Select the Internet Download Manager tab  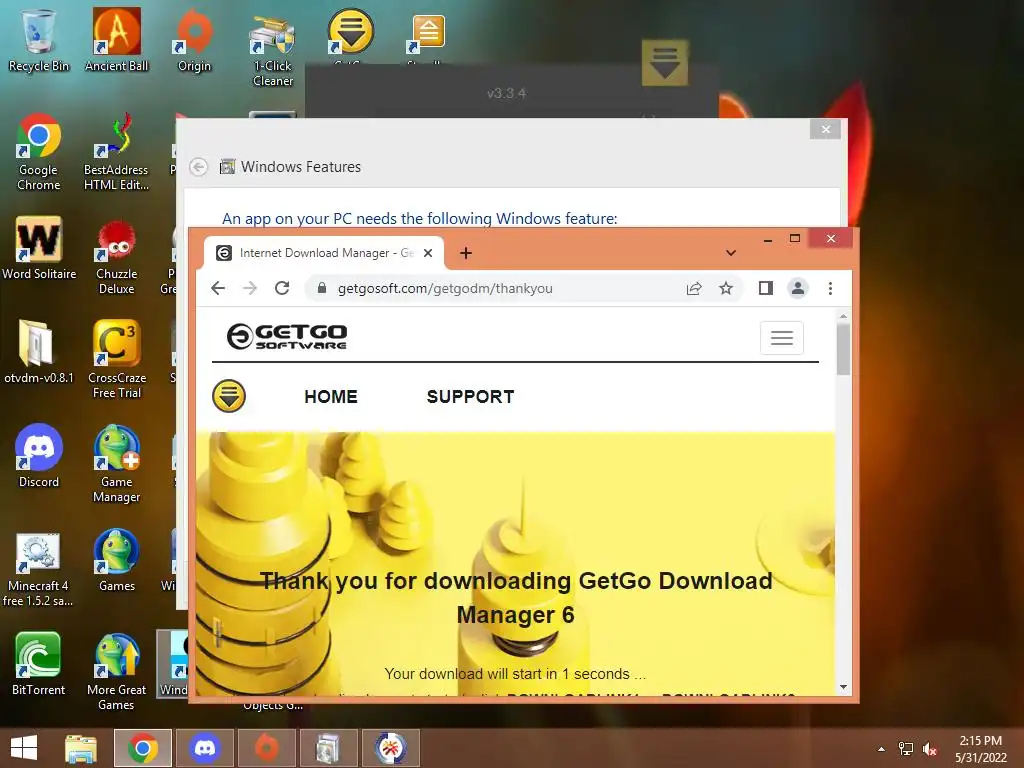coord(323,253)
